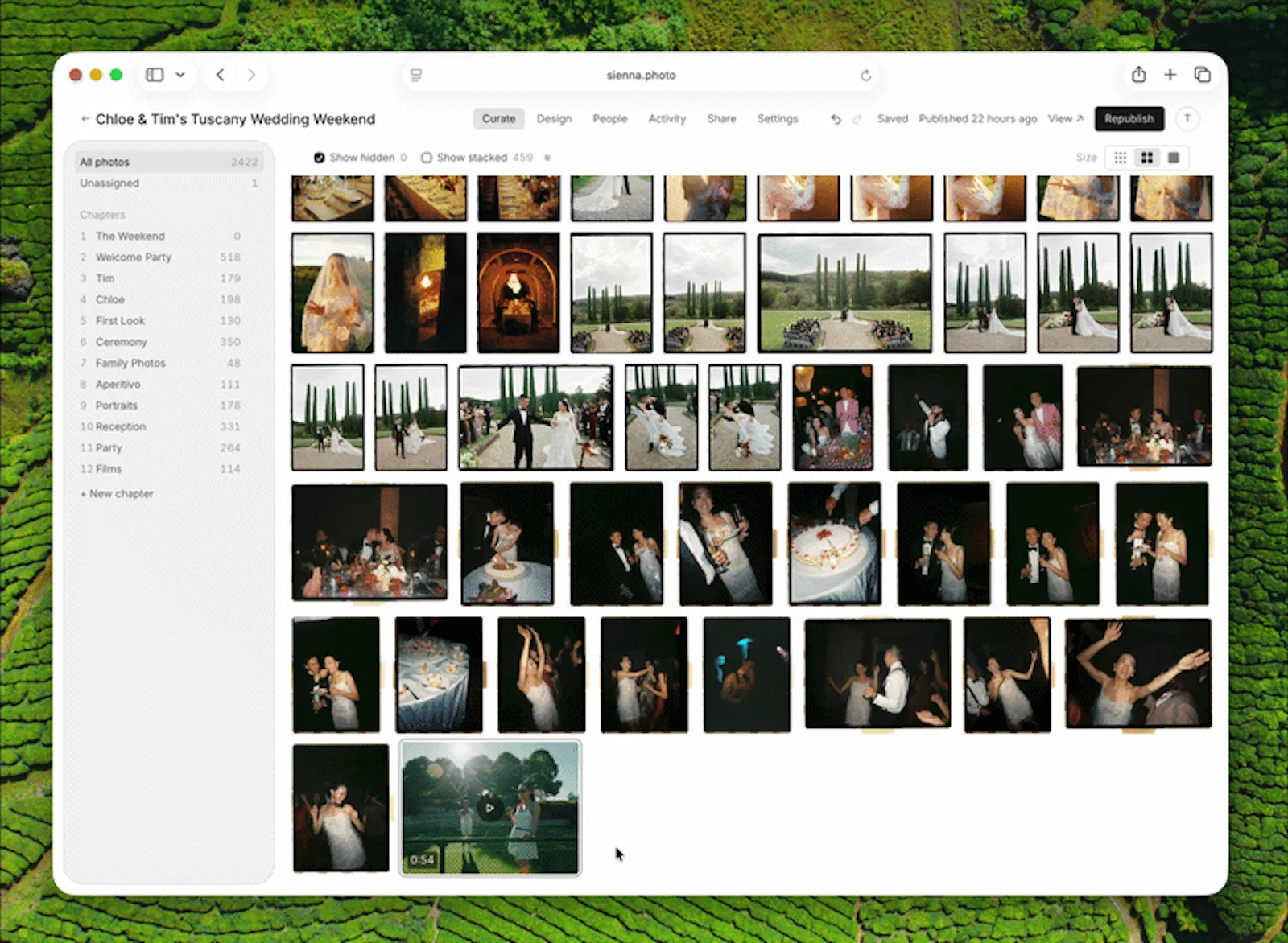
Task: Uncheck the Show hidden checkbox
Action: click(x=319, y=158)
